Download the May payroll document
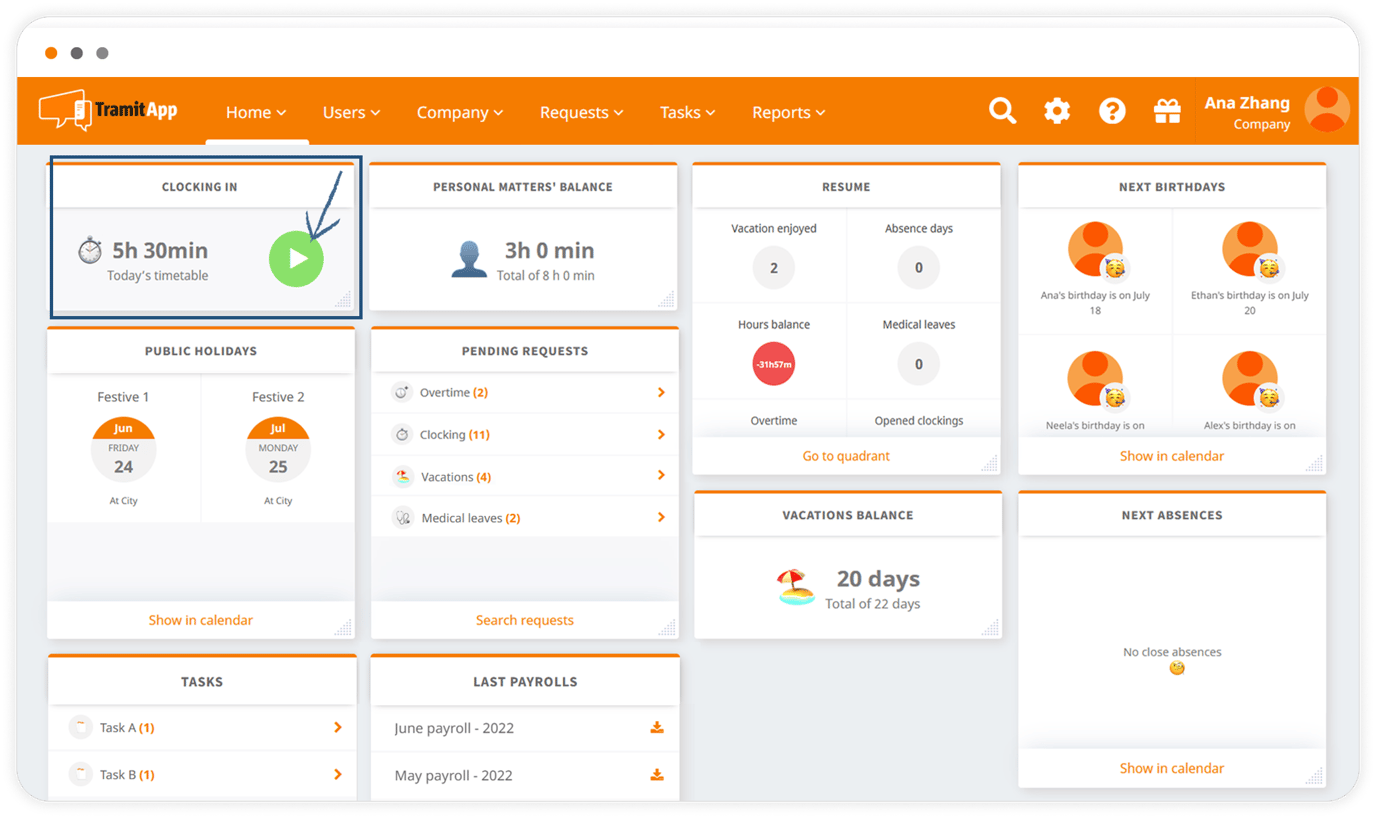The width and height of the screenshot is (1376, 818). (x=657, y=774)
